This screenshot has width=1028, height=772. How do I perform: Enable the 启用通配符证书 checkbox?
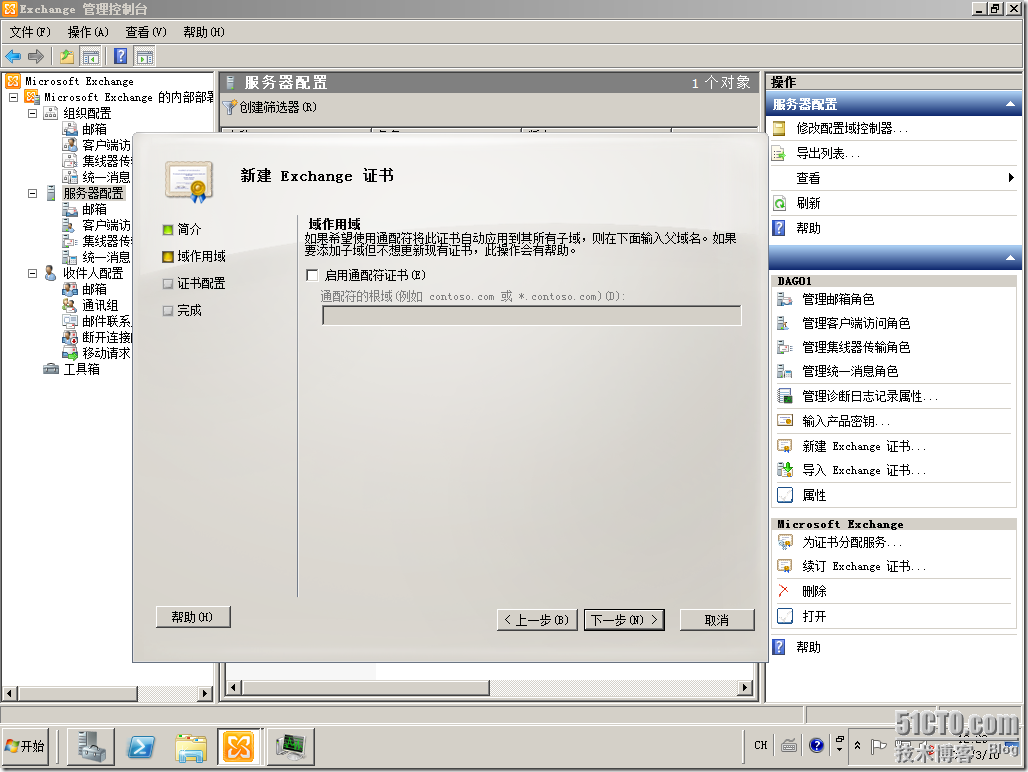(312, 275)
